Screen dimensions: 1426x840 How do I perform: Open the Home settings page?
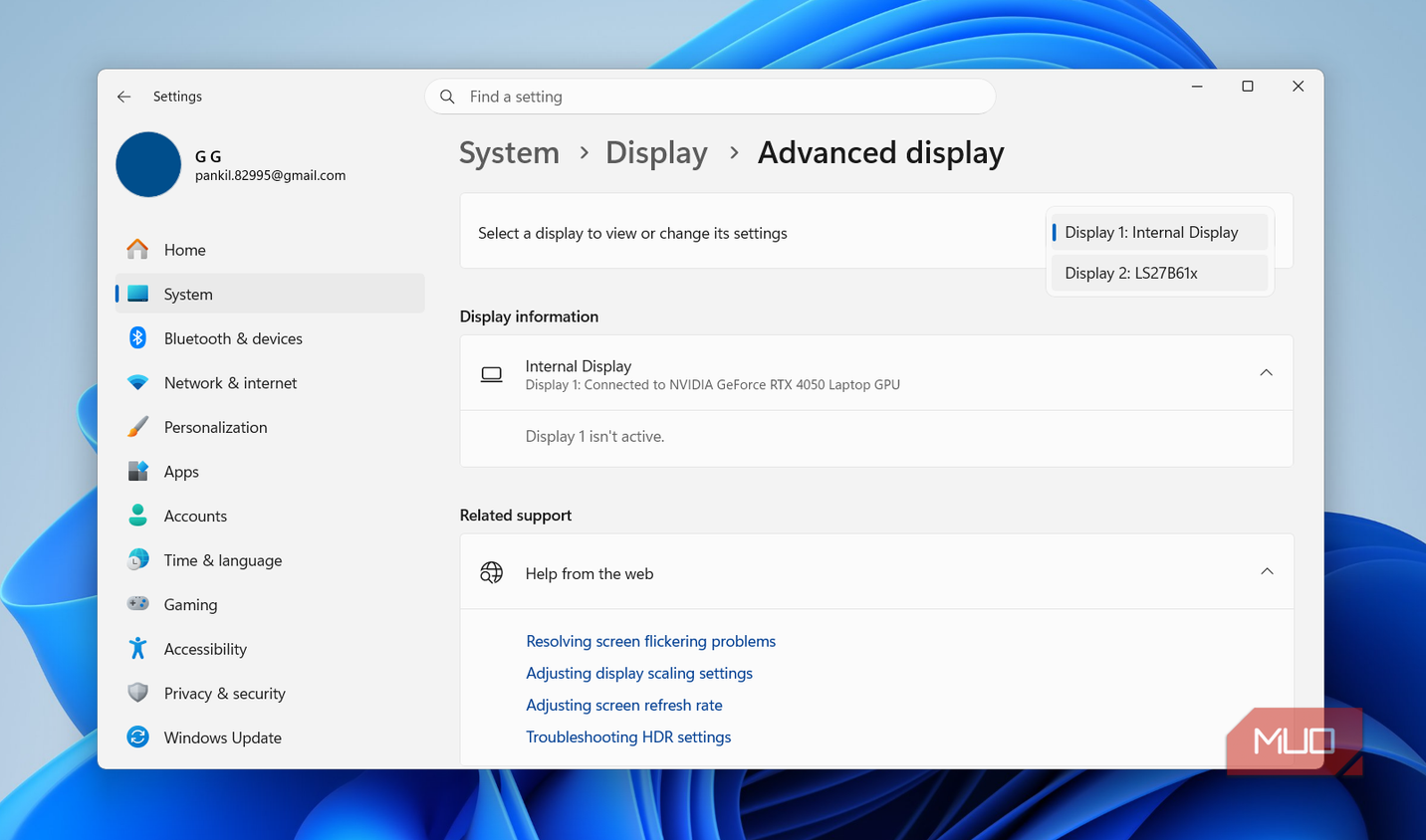[270, 249]
